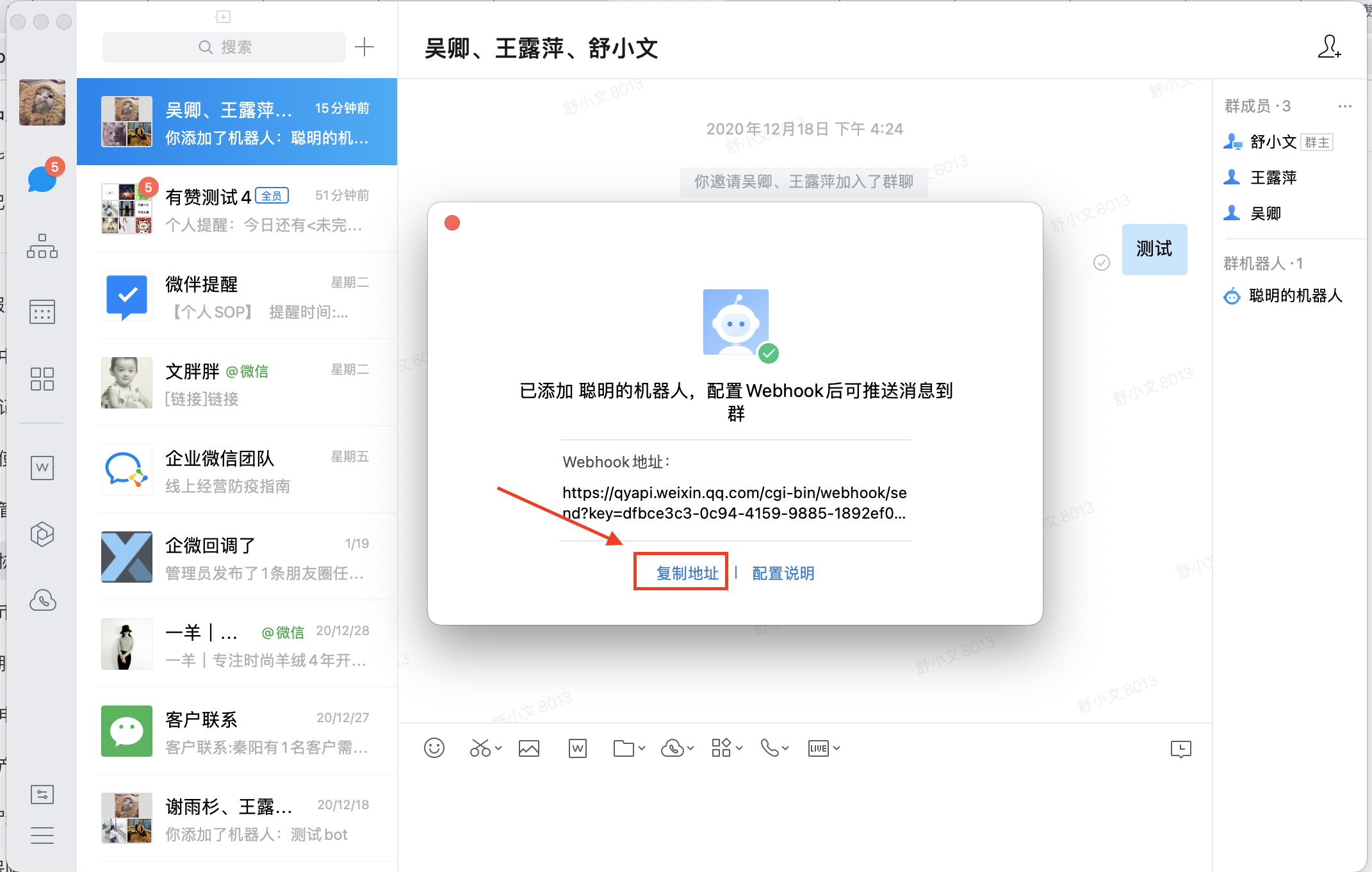Open Contacts from the left sidebar
Image resolution: width=1372 pixels, height=872 pixels.
42,246
